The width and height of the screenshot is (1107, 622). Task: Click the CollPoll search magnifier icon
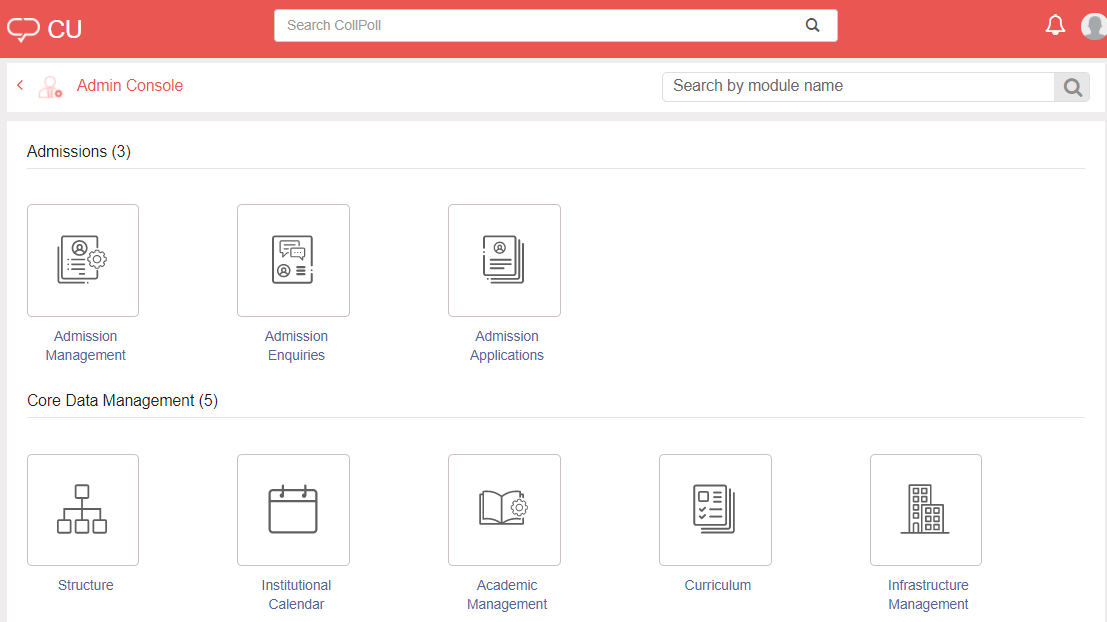(813, 25)
